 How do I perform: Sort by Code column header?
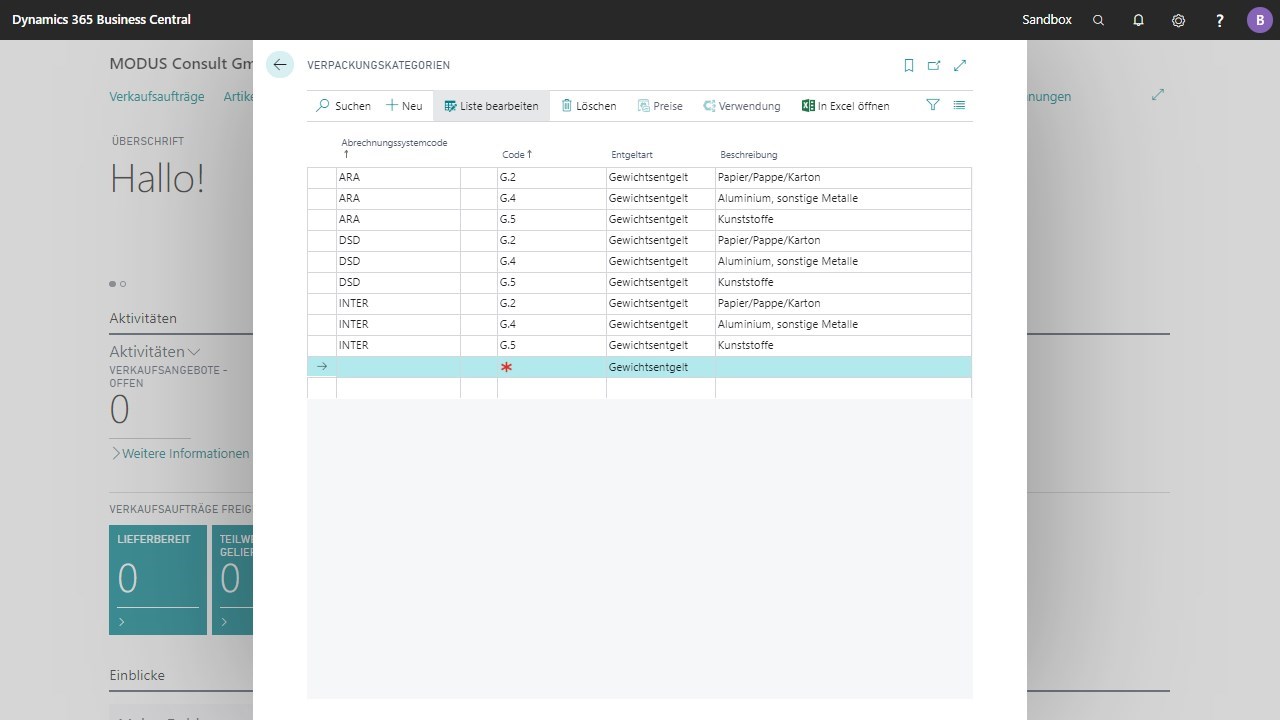pyautogui.click(x=517, y=155)
